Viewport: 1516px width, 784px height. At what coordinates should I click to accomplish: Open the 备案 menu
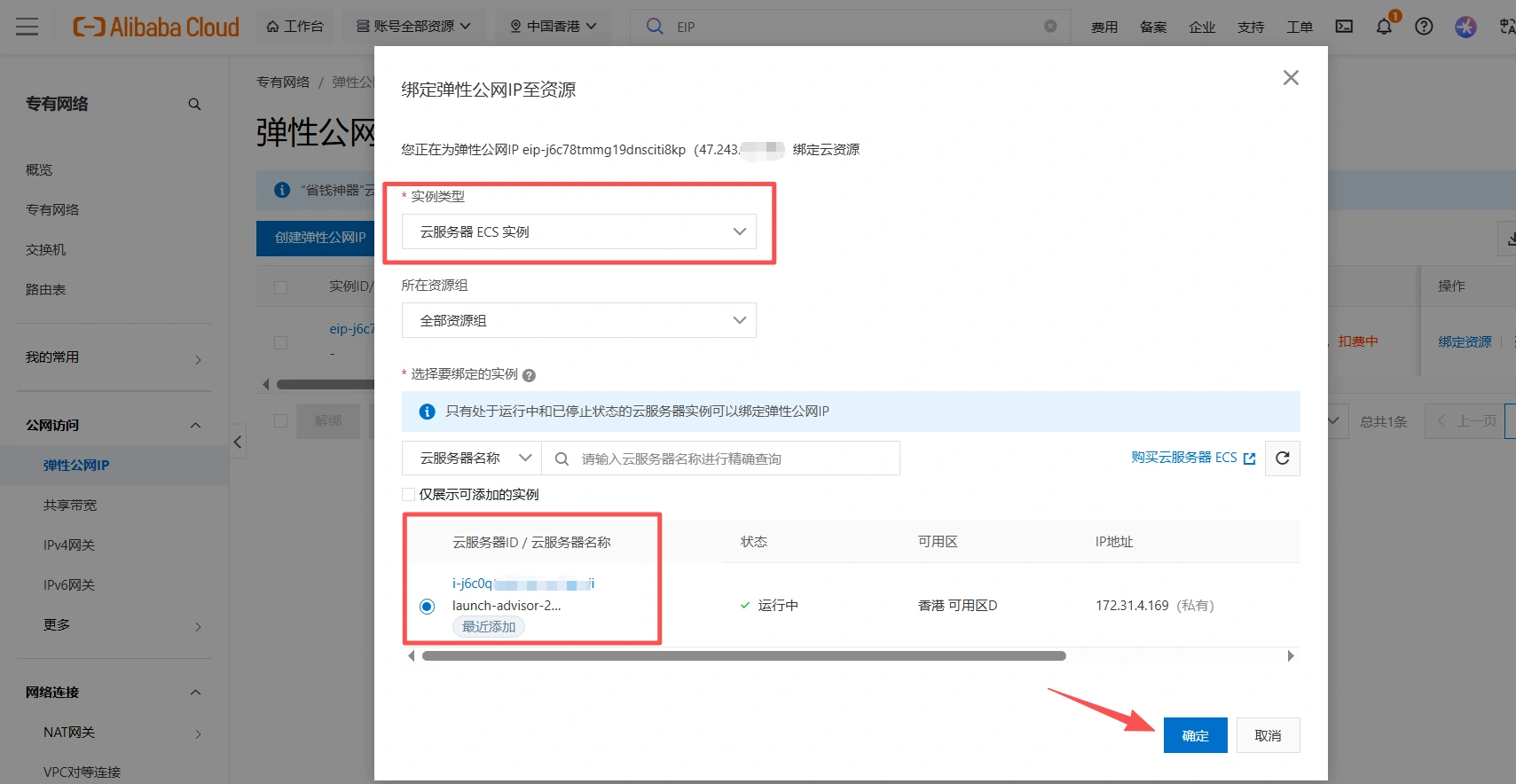pyautogui.click(x=1153, y=27)
